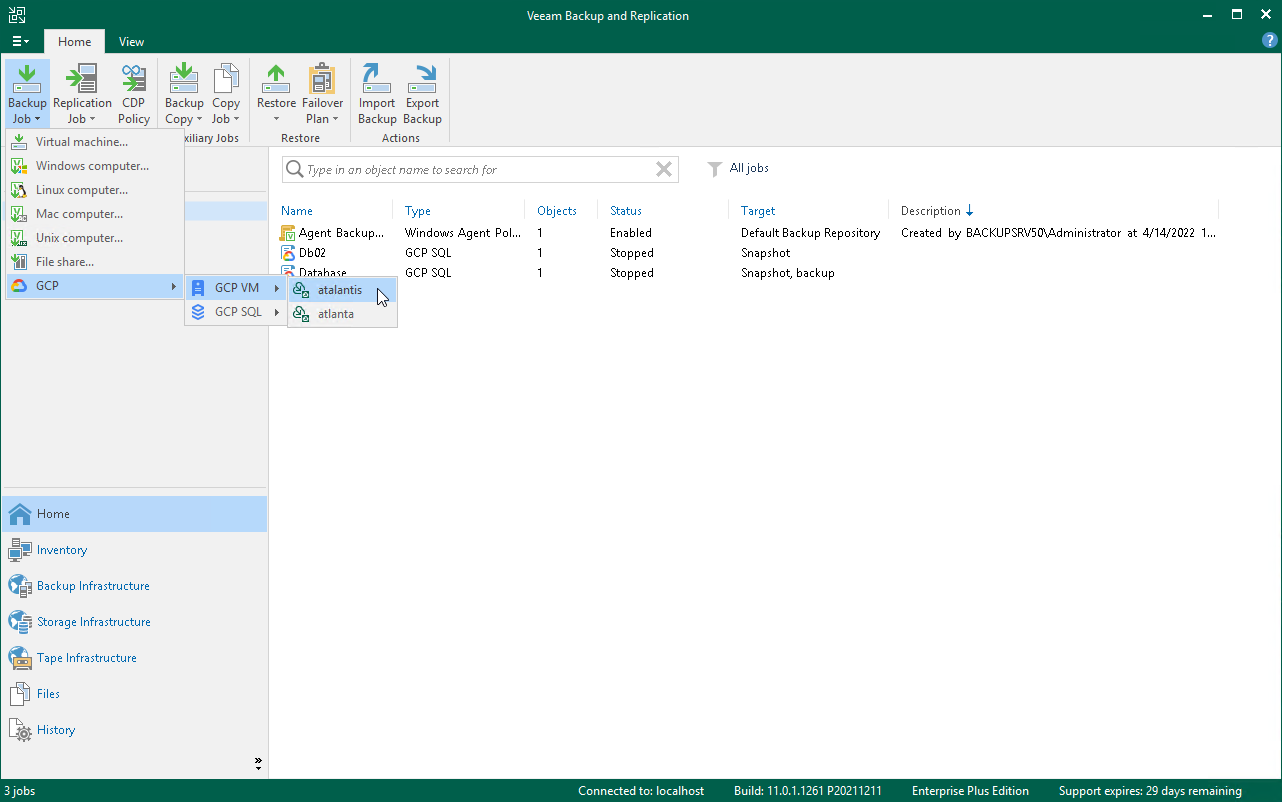
Task: Click the 'Snapshot, backup' target cell
Action: click(788, 273)
